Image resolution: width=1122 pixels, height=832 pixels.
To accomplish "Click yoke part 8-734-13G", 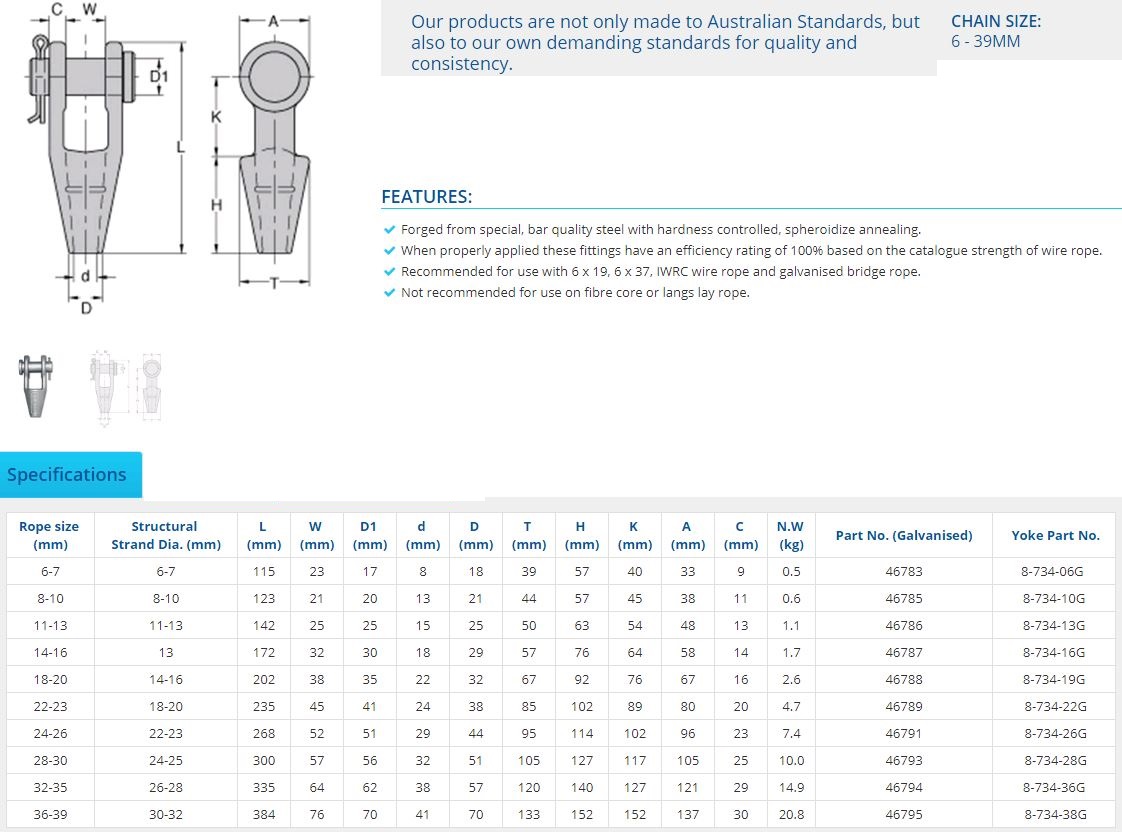I will [x=1054, y=626].
